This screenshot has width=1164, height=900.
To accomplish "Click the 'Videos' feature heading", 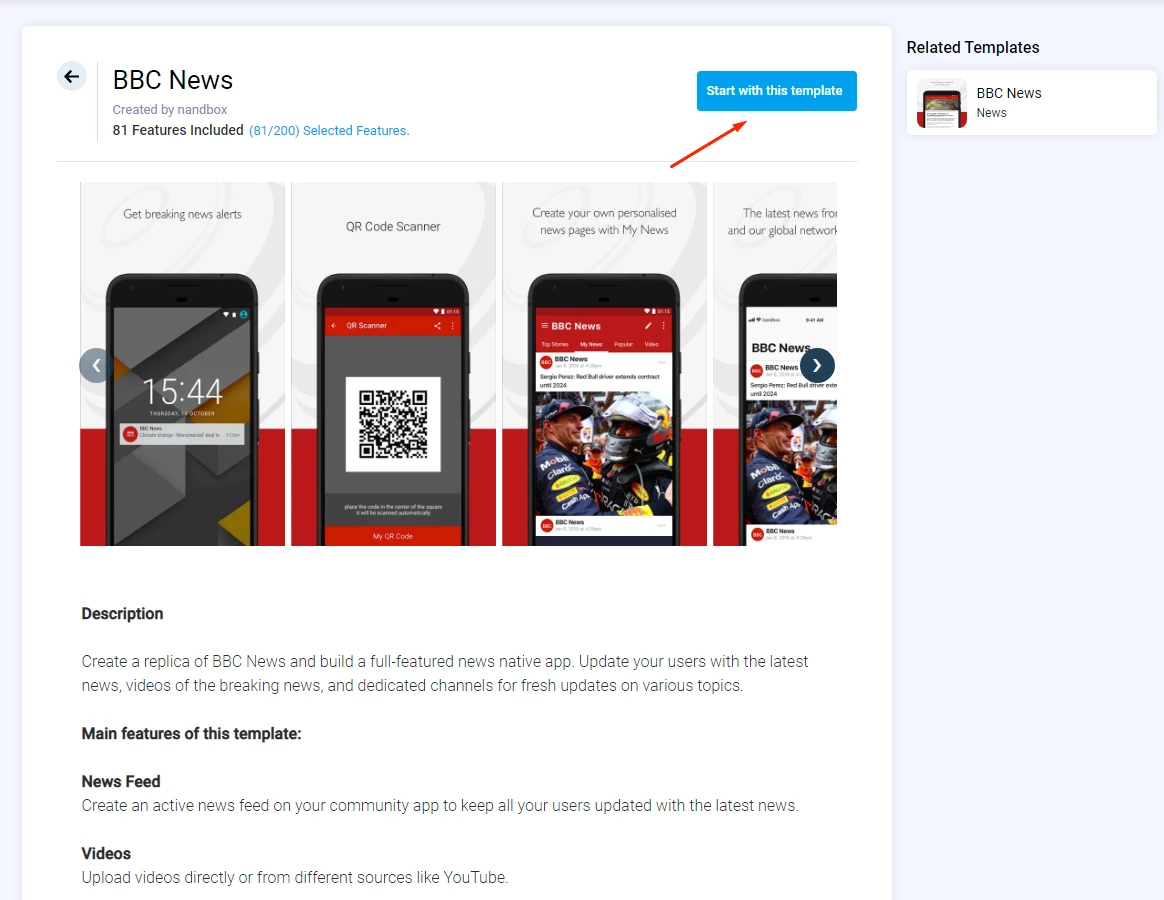I will [x=106, y=853].
